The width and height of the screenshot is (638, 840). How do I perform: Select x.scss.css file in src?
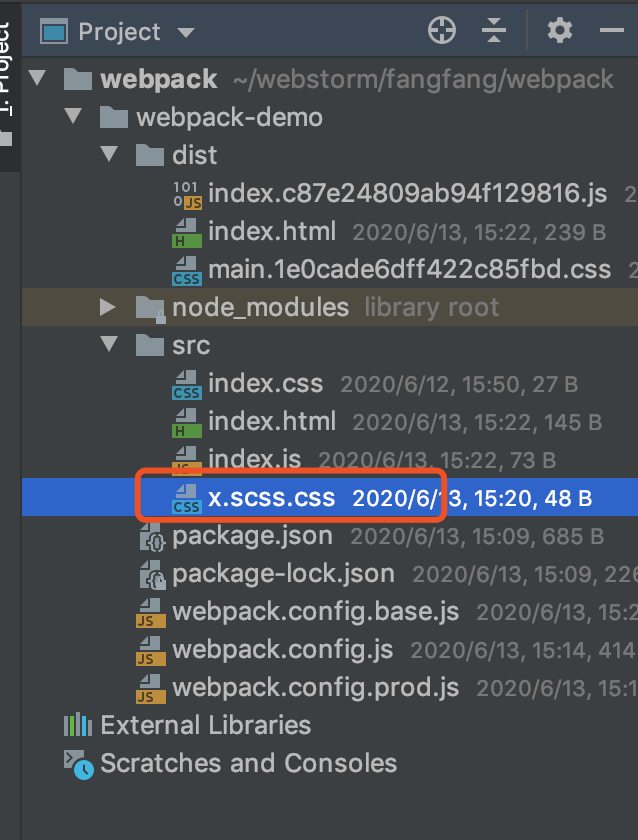[271, 498]
